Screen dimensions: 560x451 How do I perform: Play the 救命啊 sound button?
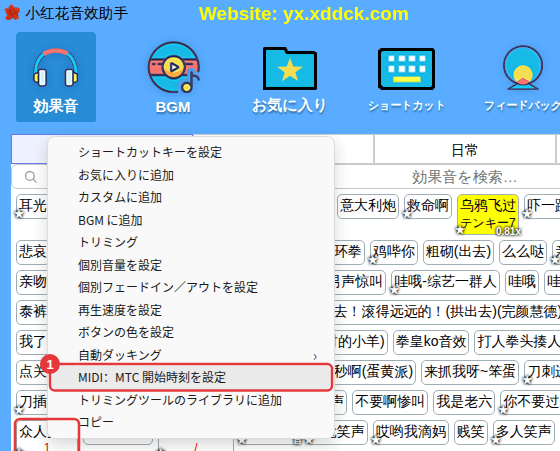tap(428, 206)
